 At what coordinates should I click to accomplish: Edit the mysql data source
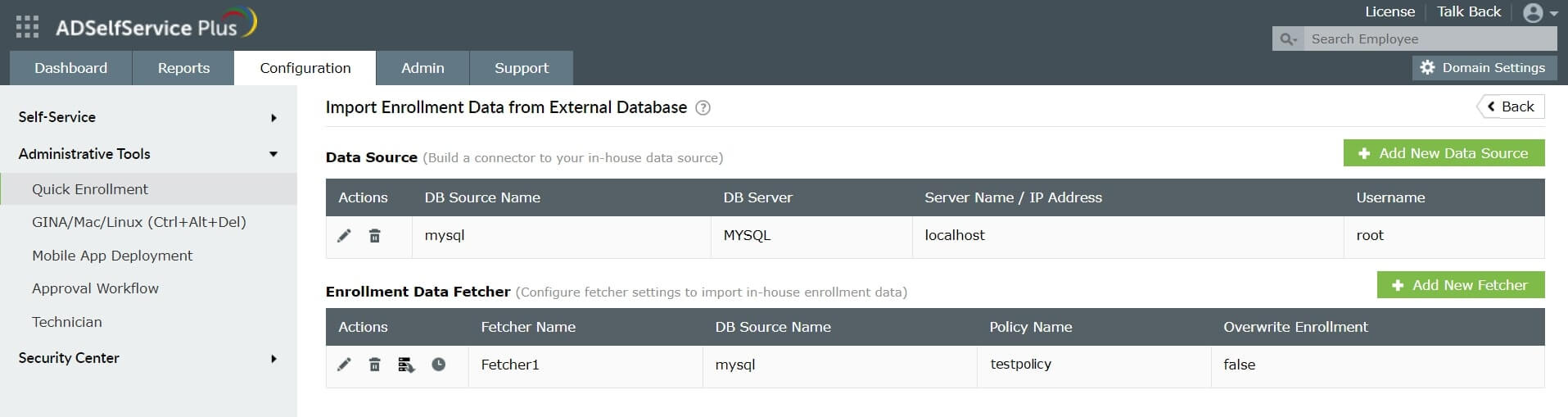point(344,236)
